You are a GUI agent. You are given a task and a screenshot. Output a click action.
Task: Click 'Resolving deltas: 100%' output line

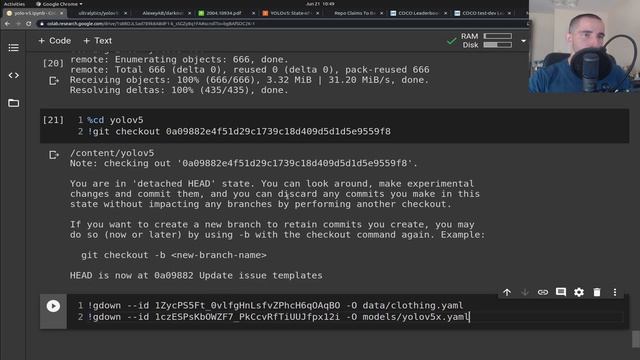pos(179,90)
